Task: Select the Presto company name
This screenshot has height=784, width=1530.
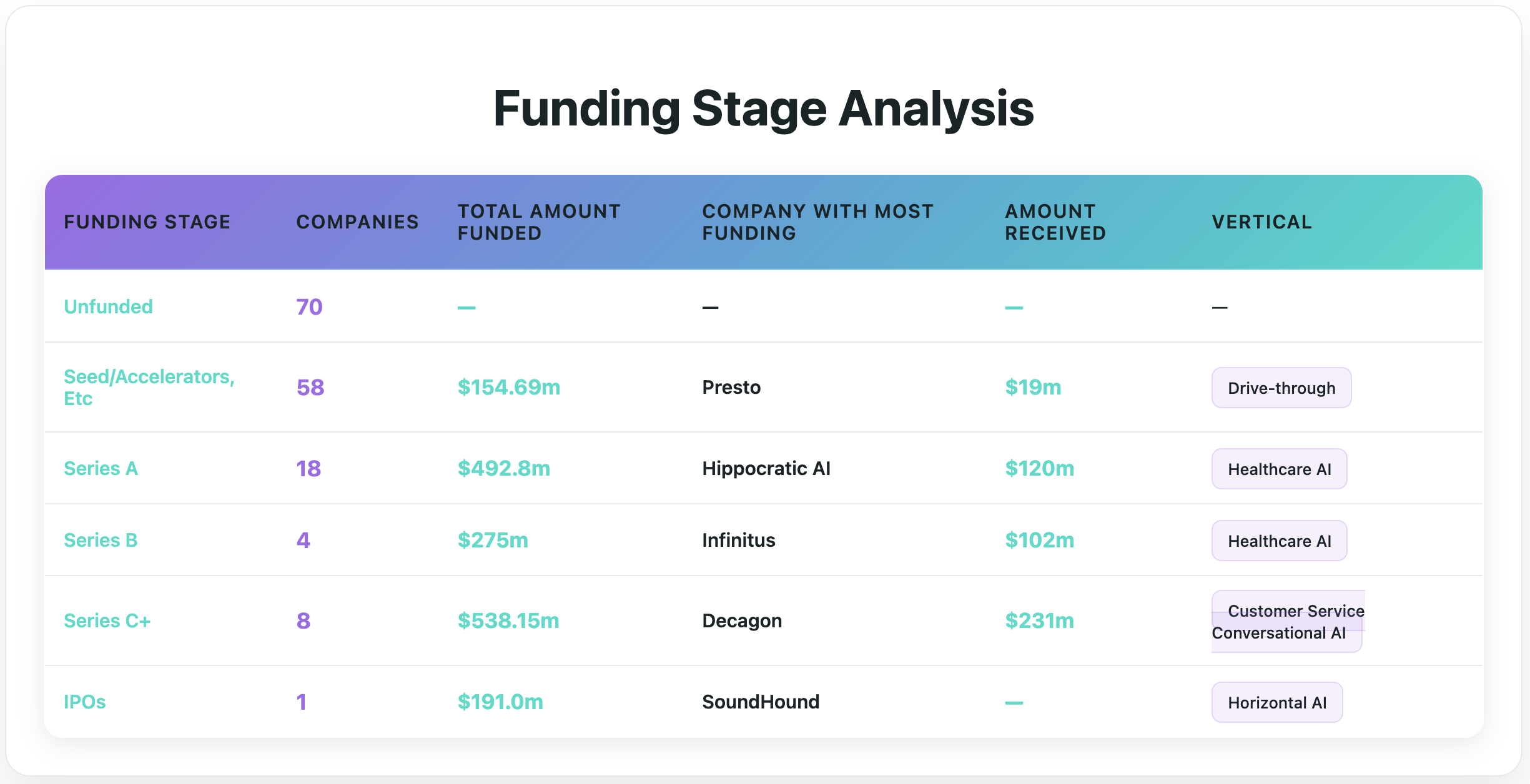Action: tap(731, 388)
